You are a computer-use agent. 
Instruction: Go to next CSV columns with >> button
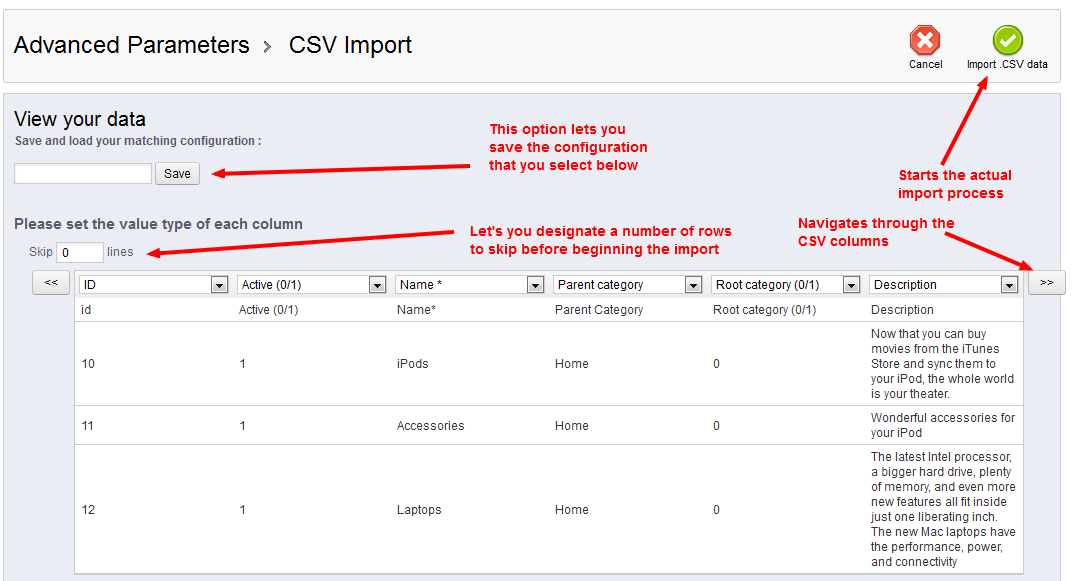pyautogui.click(x=1046, y=283)
